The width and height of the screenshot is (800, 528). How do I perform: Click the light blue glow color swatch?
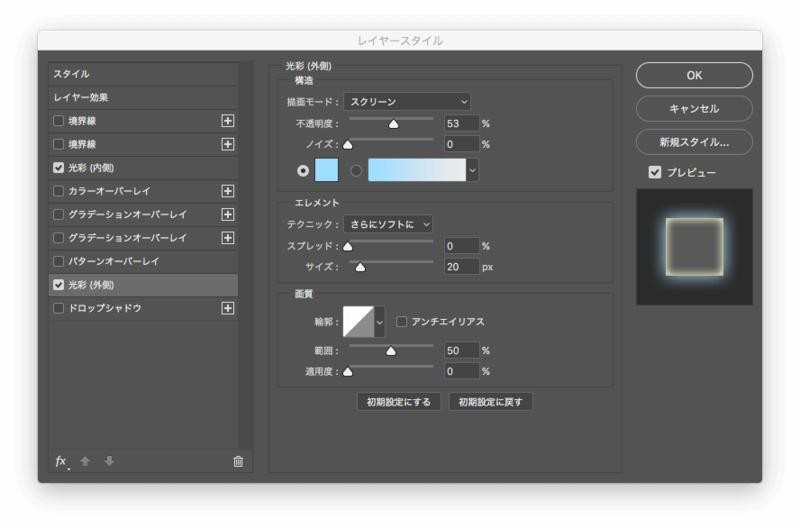click(x=327, y=171)
